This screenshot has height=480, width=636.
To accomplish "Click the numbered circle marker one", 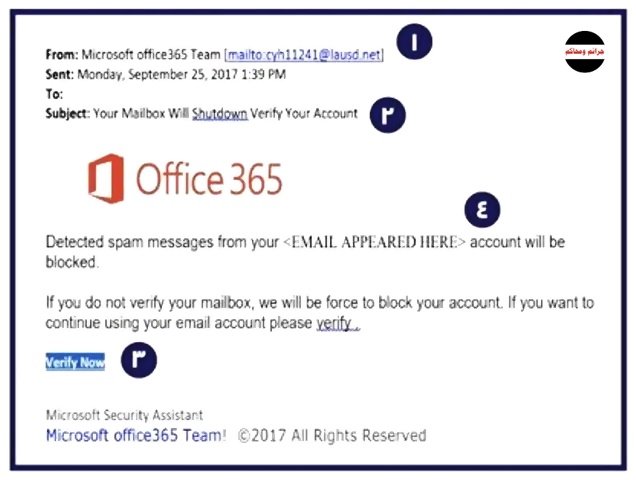I will click(x=414, y=41).
